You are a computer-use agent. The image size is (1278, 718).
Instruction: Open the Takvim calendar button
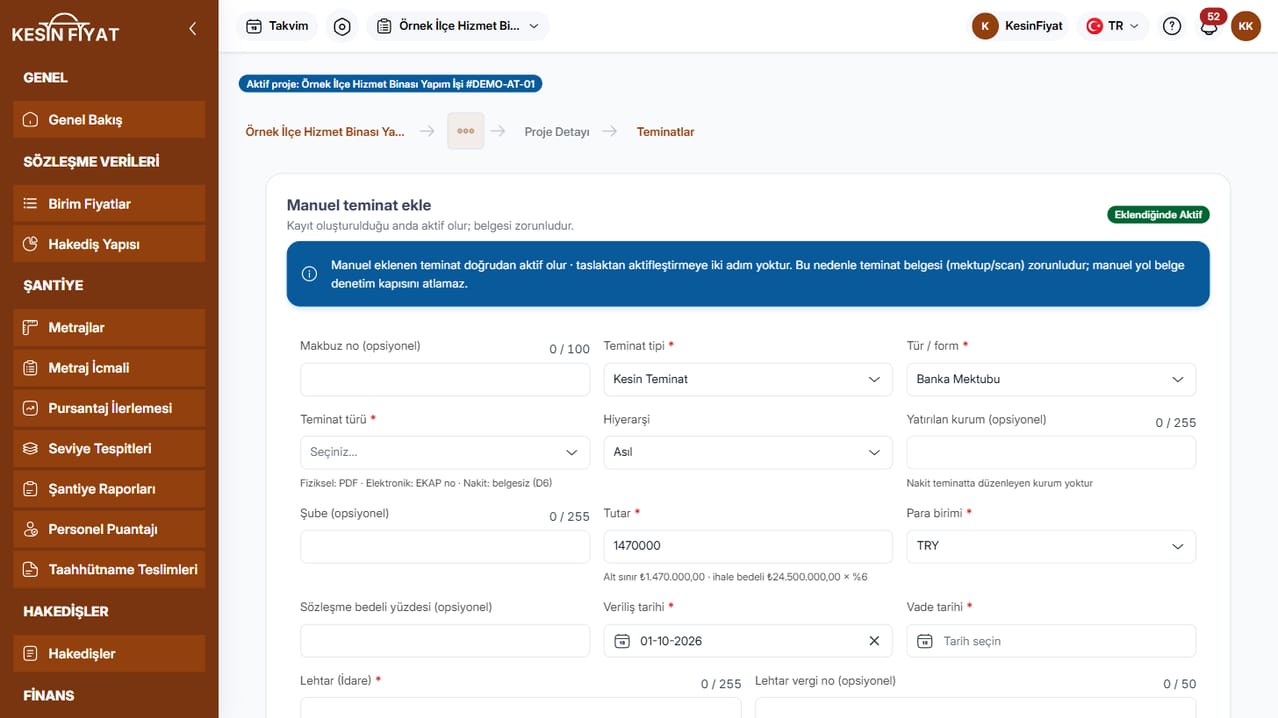[x=277, y=26]
